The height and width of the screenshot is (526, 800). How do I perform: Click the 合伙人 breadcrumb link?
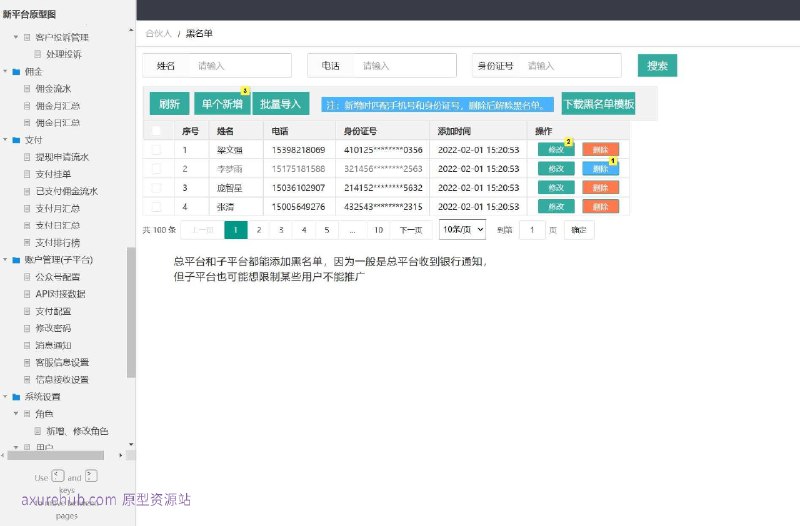(x=158, y=34)
